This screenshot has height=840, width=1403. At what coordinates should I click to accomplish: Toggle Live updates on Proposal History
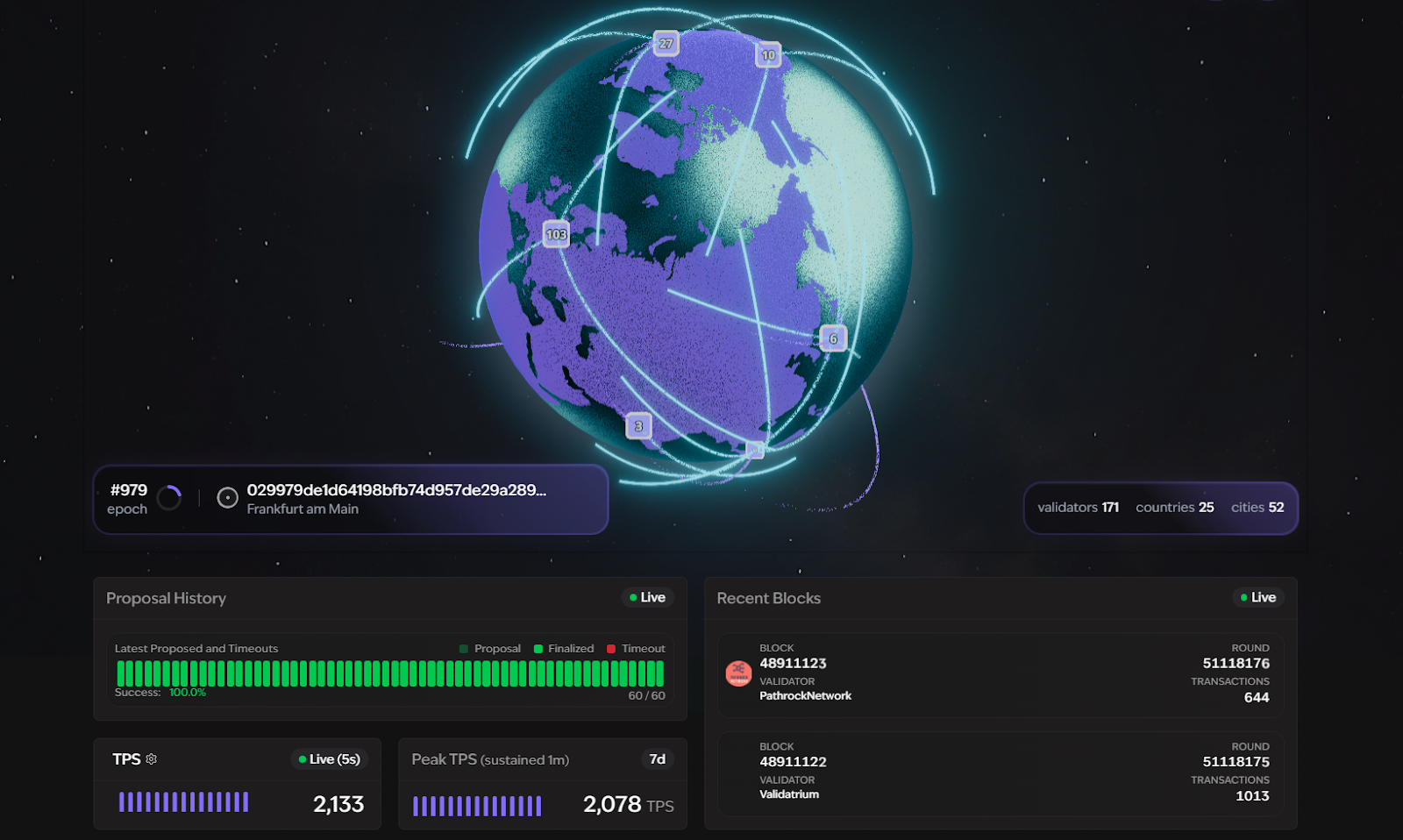(647, 597)
